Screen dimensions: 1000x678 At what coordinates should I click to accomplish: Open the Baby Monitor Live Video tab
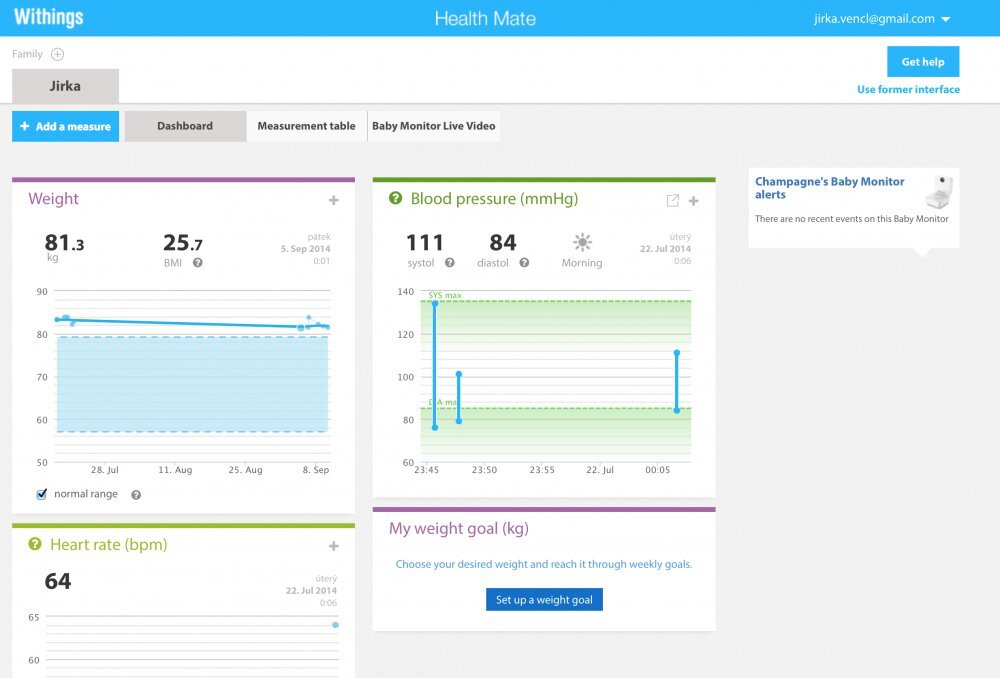(434, 126)
